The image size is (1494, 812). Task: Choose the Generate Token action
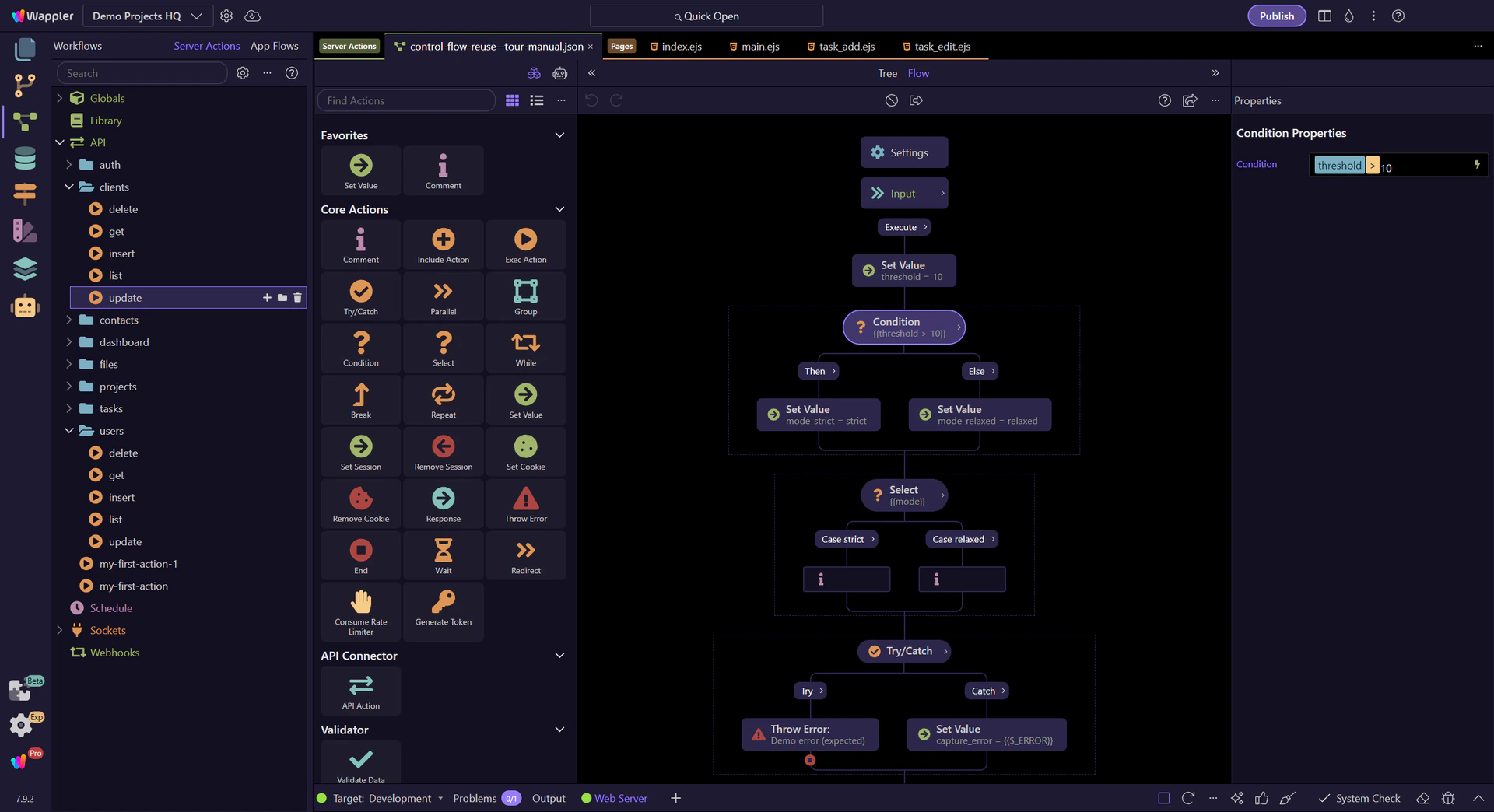click(444, 607)
